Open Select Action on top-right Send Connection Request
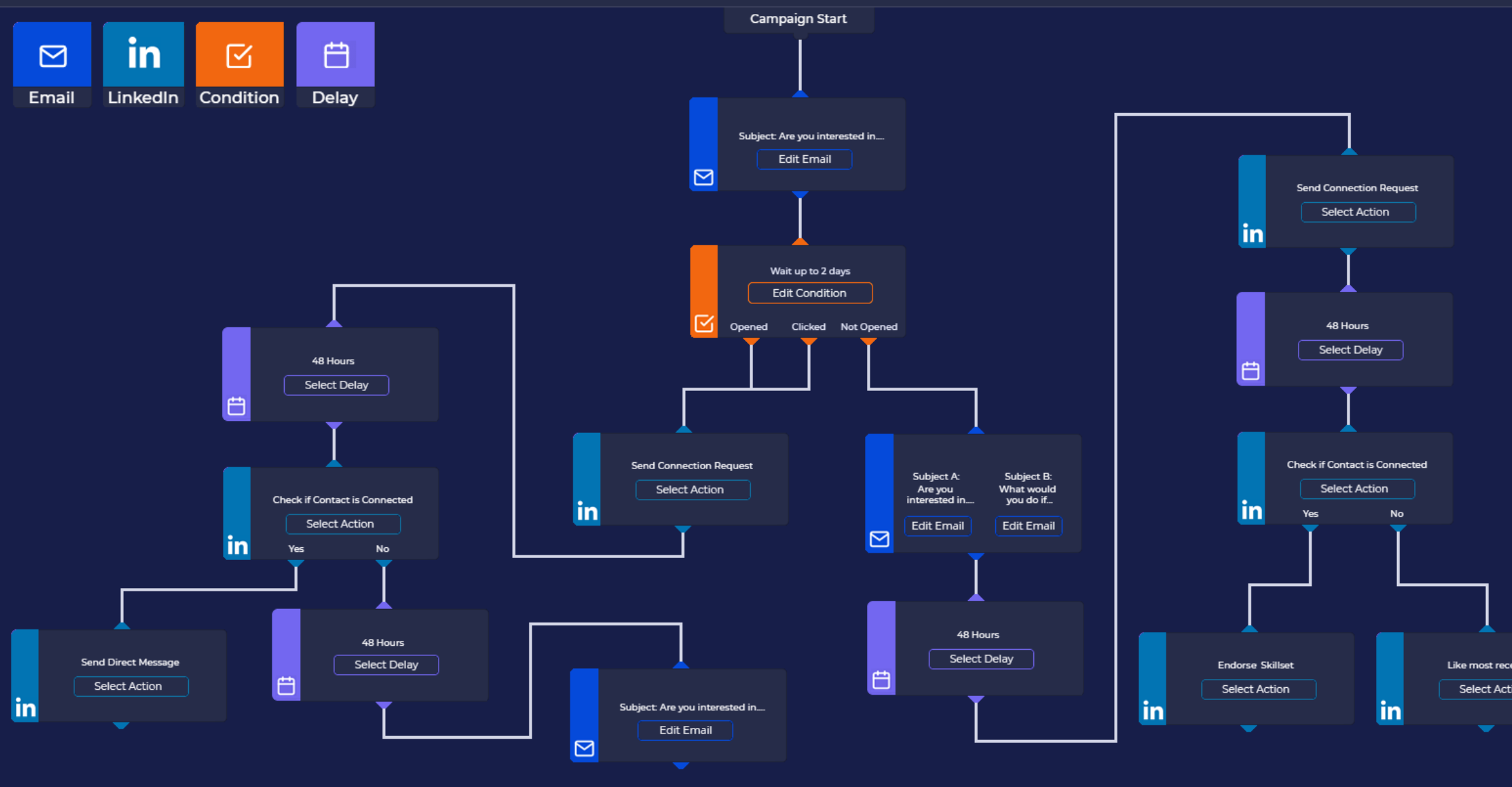Viewport: 1512px width, 787px height. tap(1358, 212)
